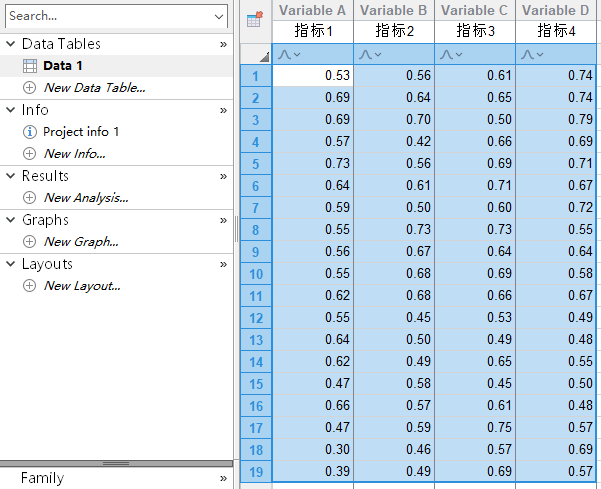Expand the Data Tables section chevron
The height and width of the screenshot is (489, 601).
[x=223, y=45]
